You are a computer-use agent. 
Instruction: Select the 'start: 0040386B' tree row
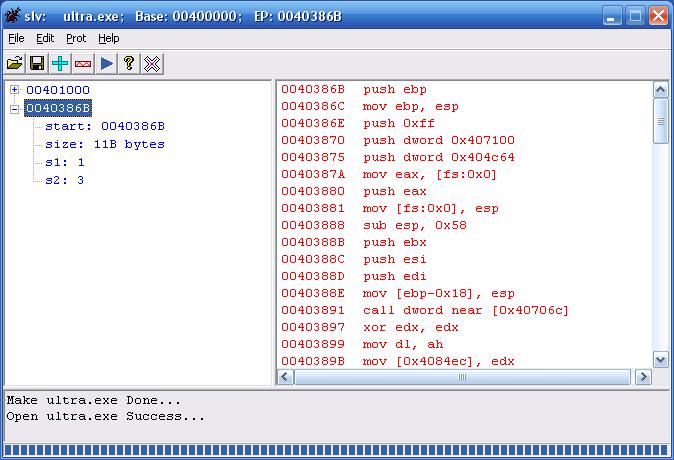click(105, 126)
